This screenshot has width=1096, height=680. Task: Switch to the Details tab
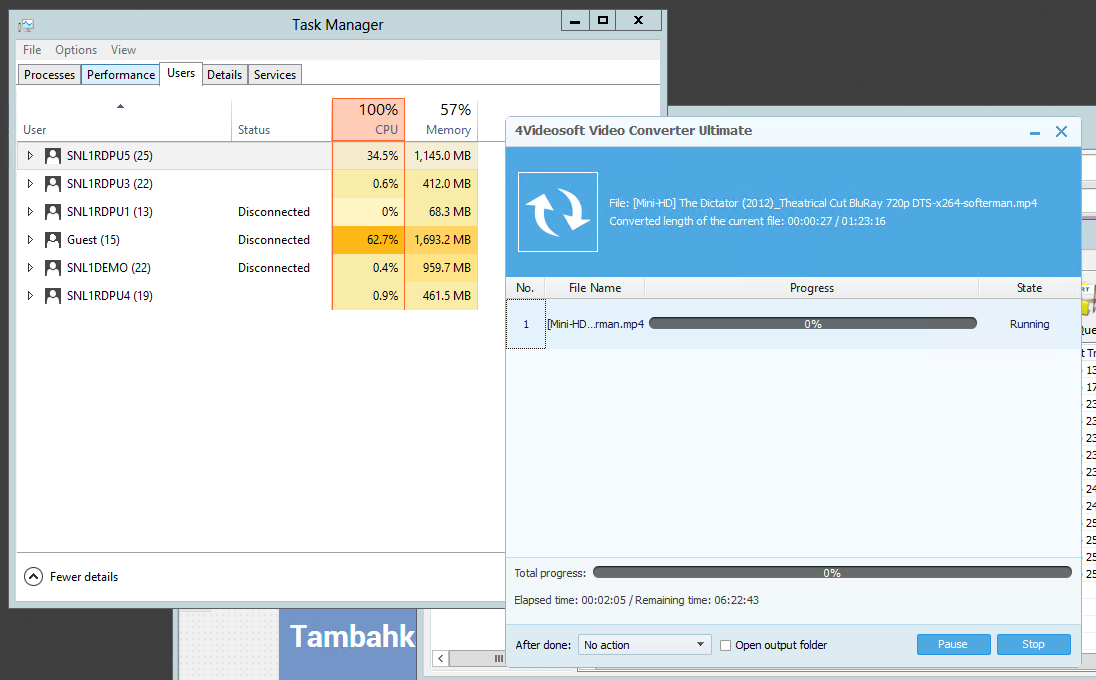point(224,75)
